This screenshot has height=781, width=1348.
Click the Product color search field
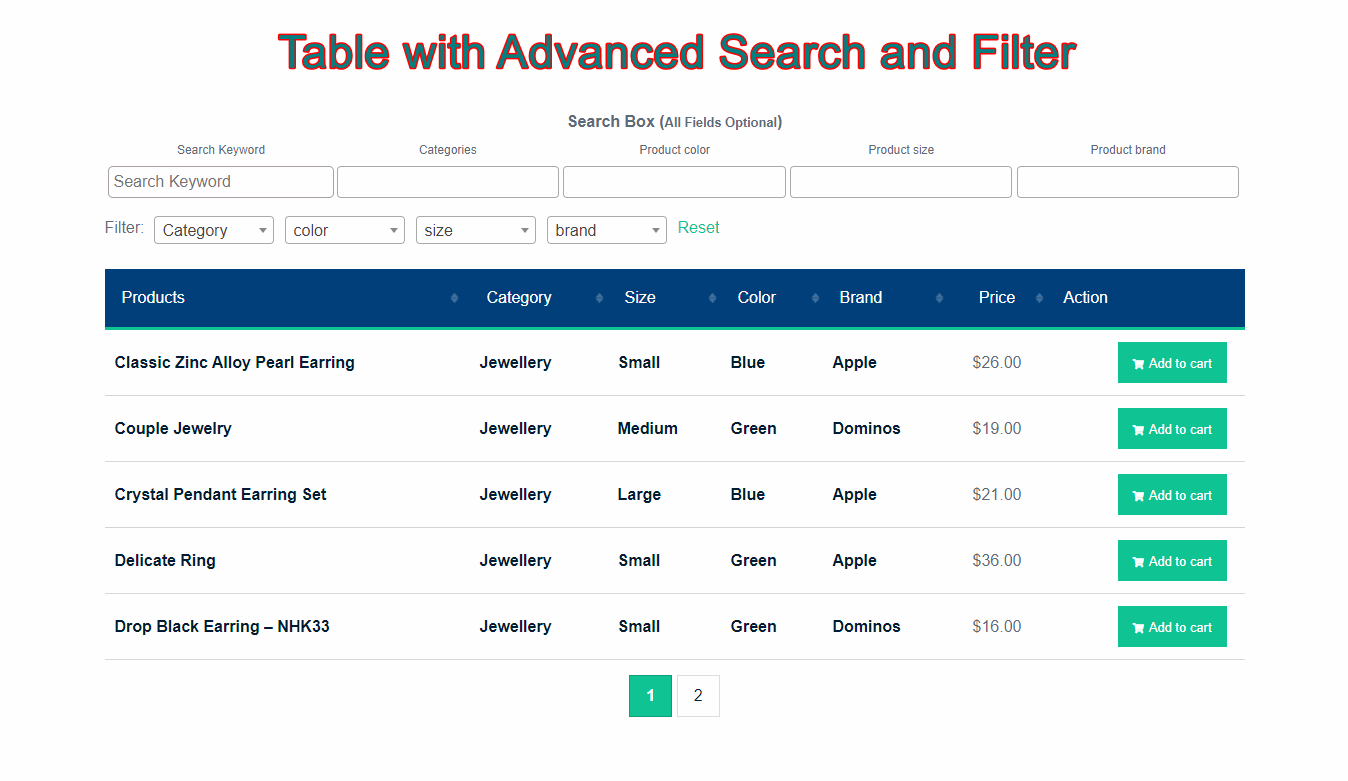674,182
